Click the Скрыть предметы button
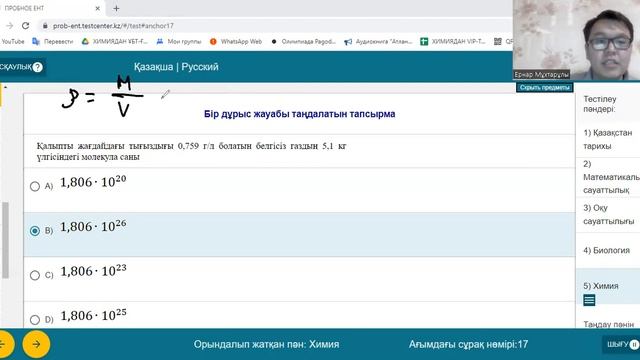 544,88
